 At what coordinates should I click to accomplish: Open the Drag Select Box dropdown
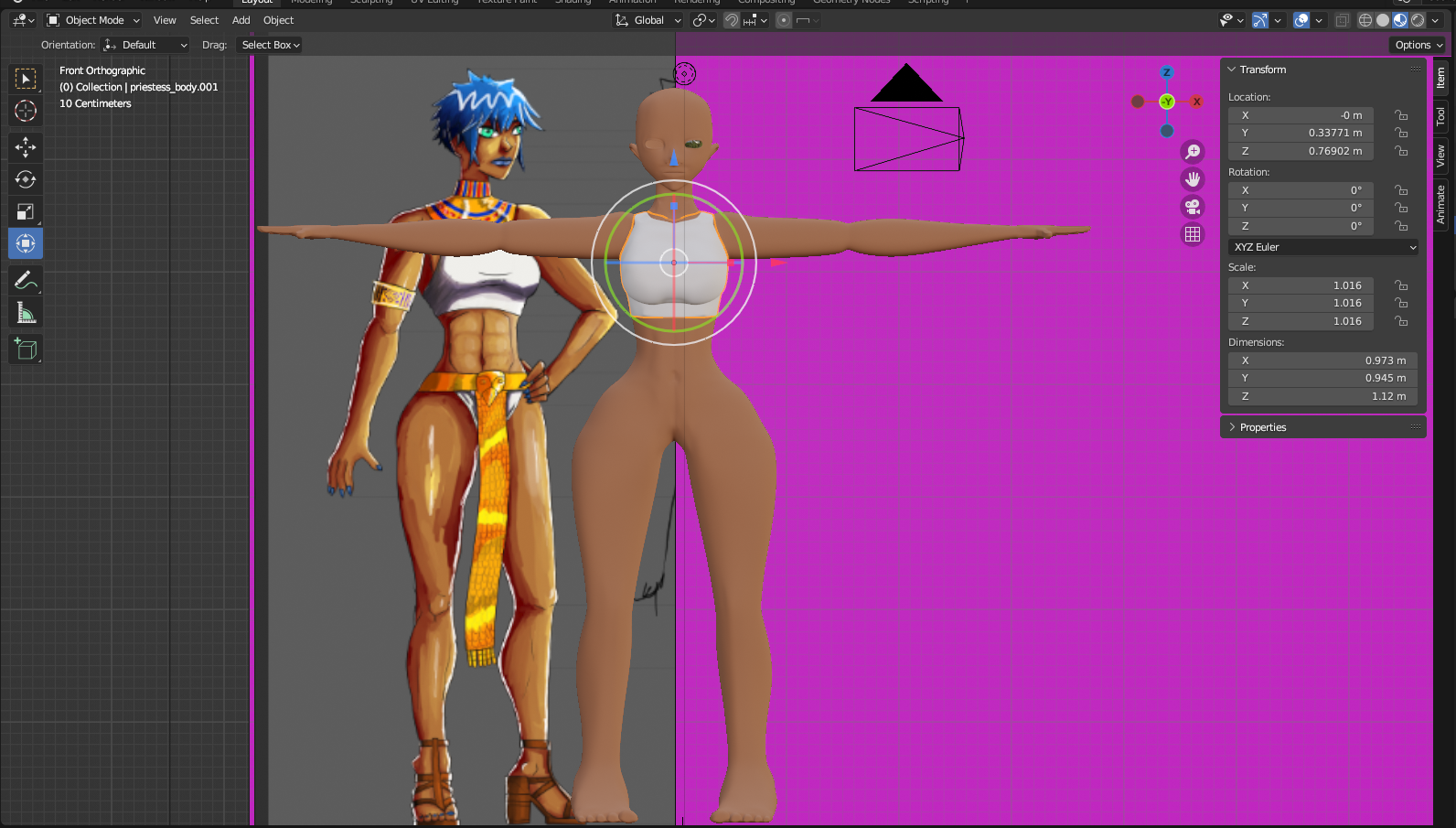click(x=270, y=45)
